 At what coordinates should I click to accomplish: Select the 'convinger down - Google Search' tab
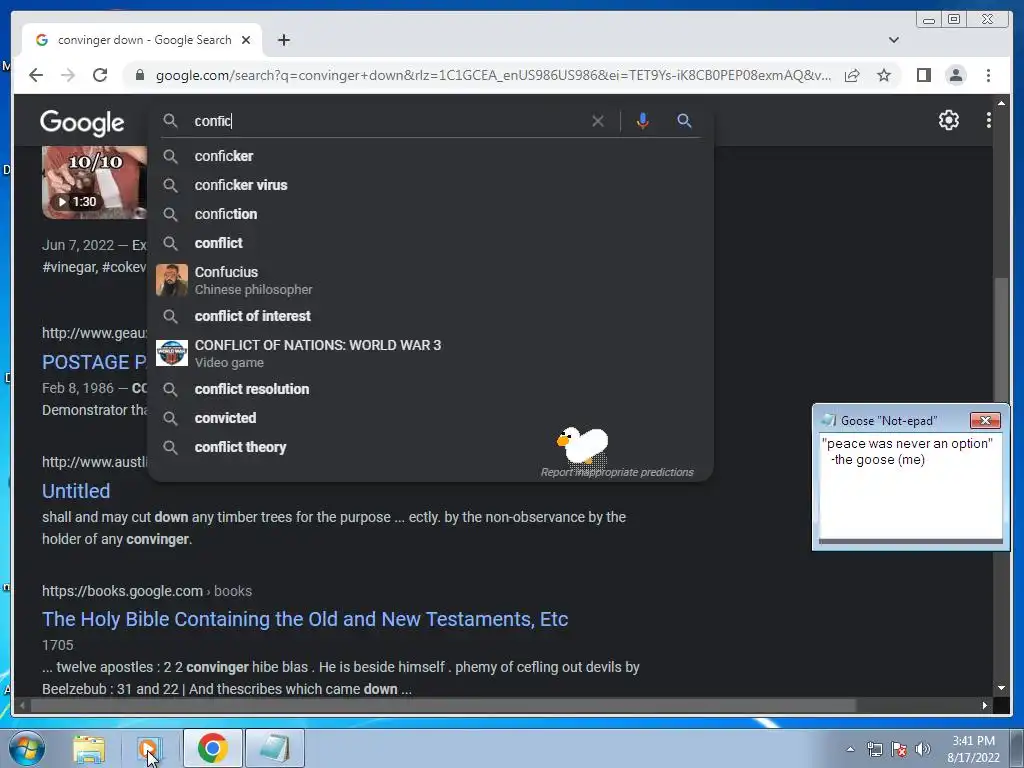tap(142, 40)
